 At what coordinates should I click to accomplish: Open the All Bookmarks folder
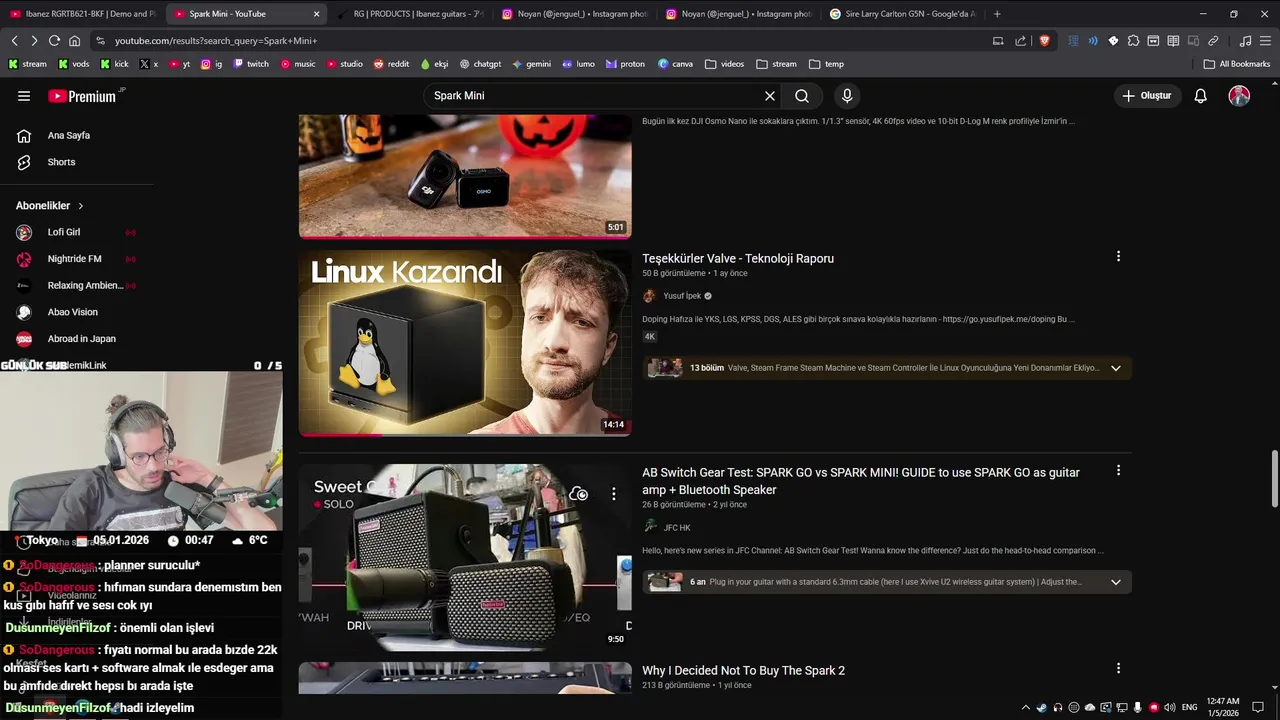1237,64
